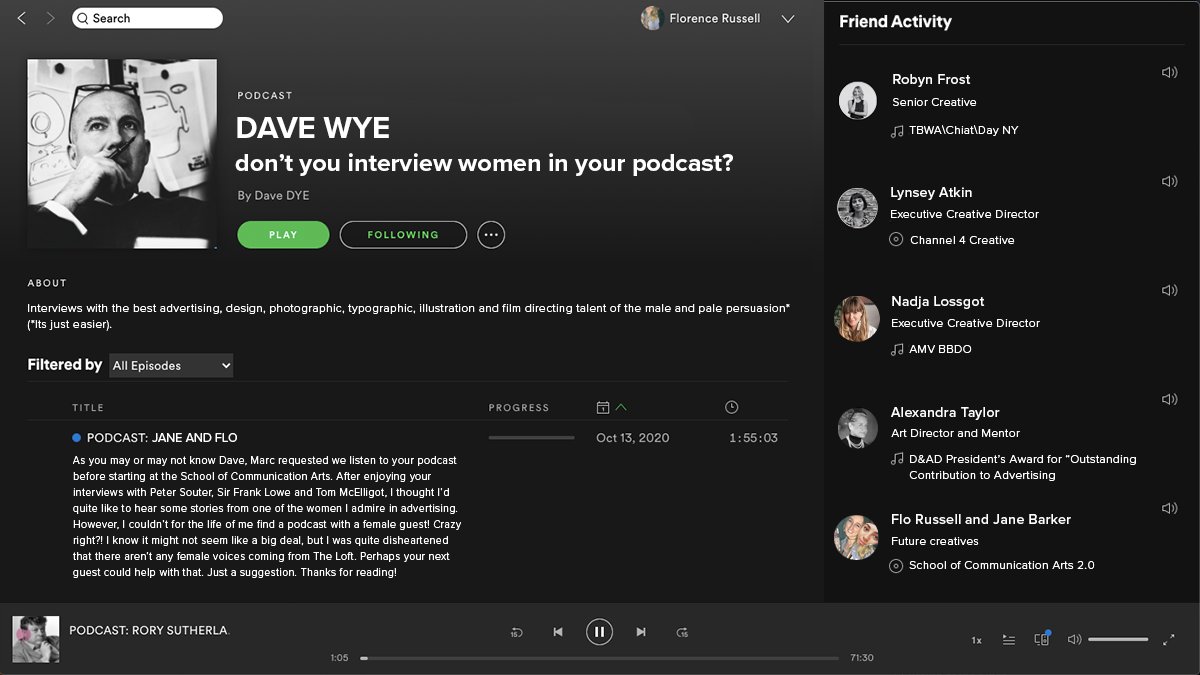
Task: Mute with the player bar speaker icon
Action: [x=1074, y=640]
